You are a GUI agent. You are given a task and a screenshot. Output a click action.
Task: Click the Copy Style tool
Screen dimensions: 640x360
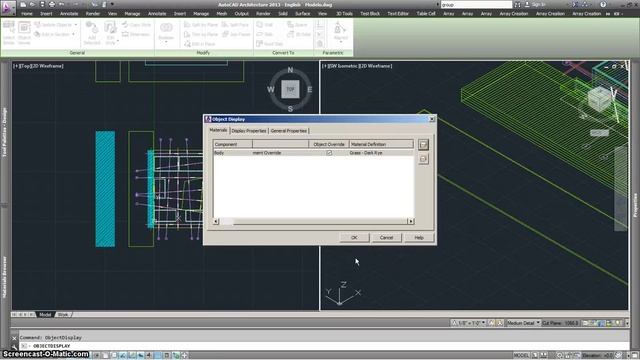tap(137, 25)
